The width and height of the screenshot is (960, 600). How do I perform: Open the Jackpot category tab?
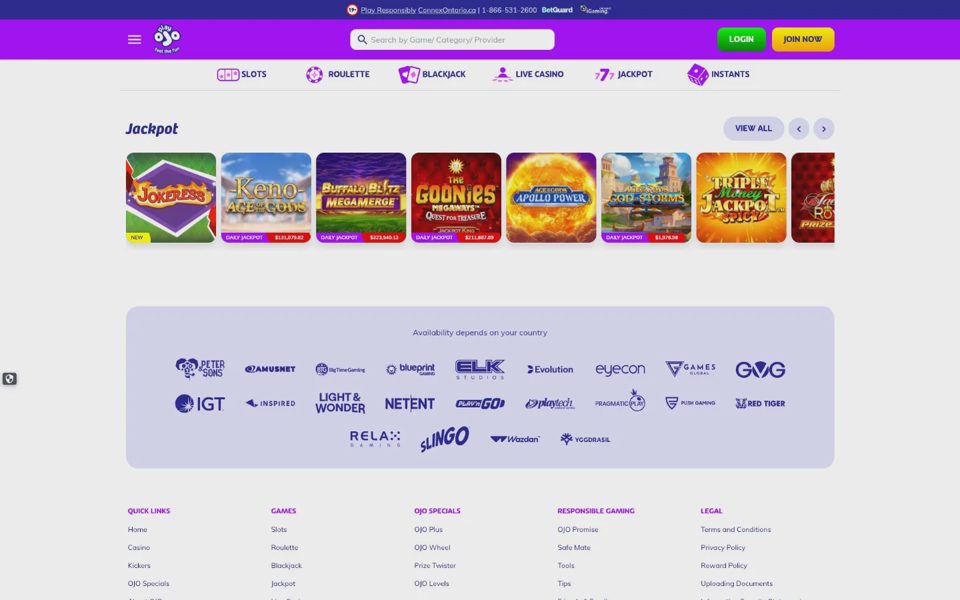coord(623,75)
